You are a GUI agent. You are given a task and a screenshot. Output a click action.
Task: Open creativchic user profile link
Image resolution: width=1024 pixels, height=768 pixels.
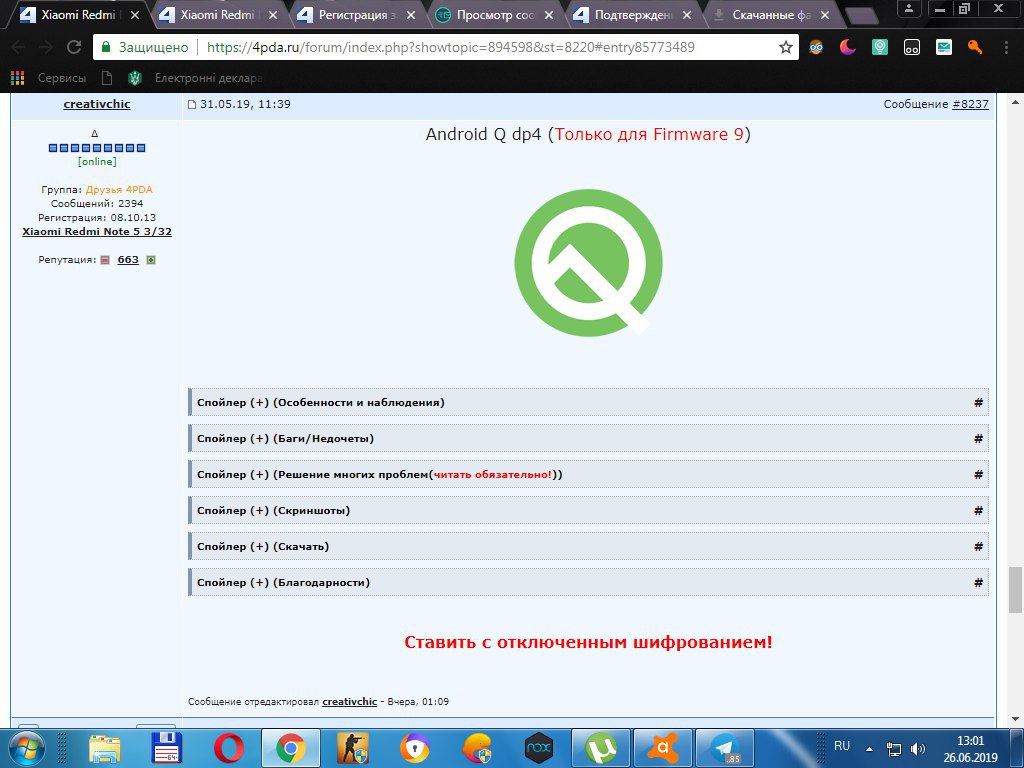pyautogui.click(x=97, y=104)
